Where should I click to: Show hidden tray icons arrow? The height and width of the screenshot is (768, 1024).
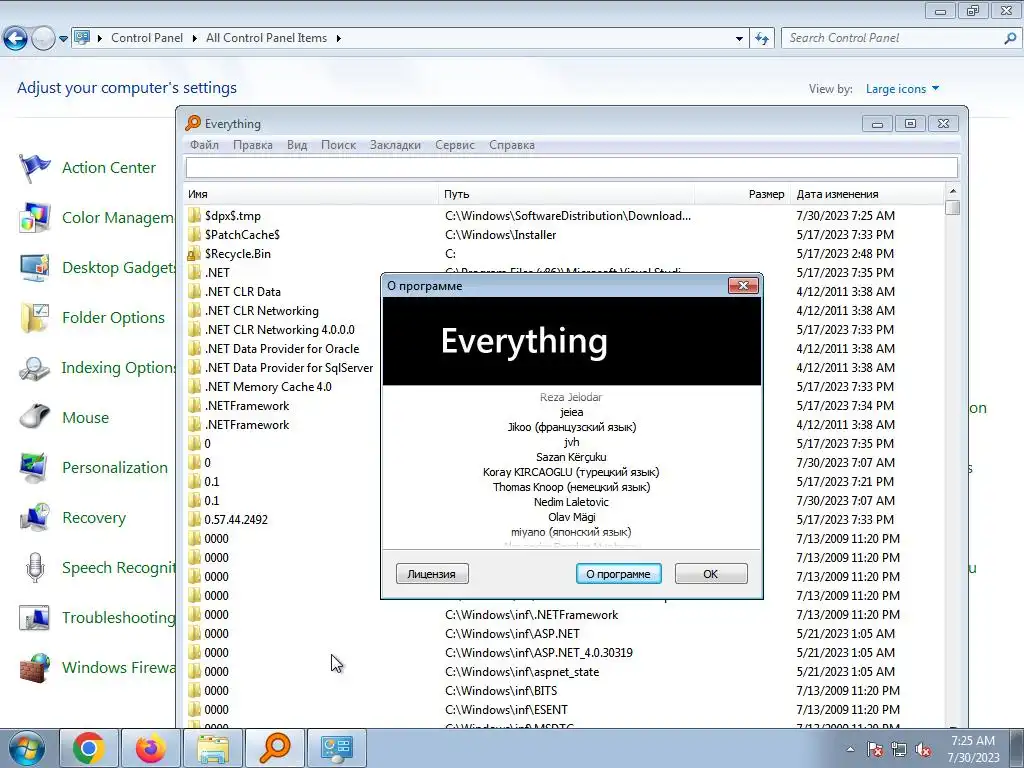pyautogui.click(x=850, y=750)
